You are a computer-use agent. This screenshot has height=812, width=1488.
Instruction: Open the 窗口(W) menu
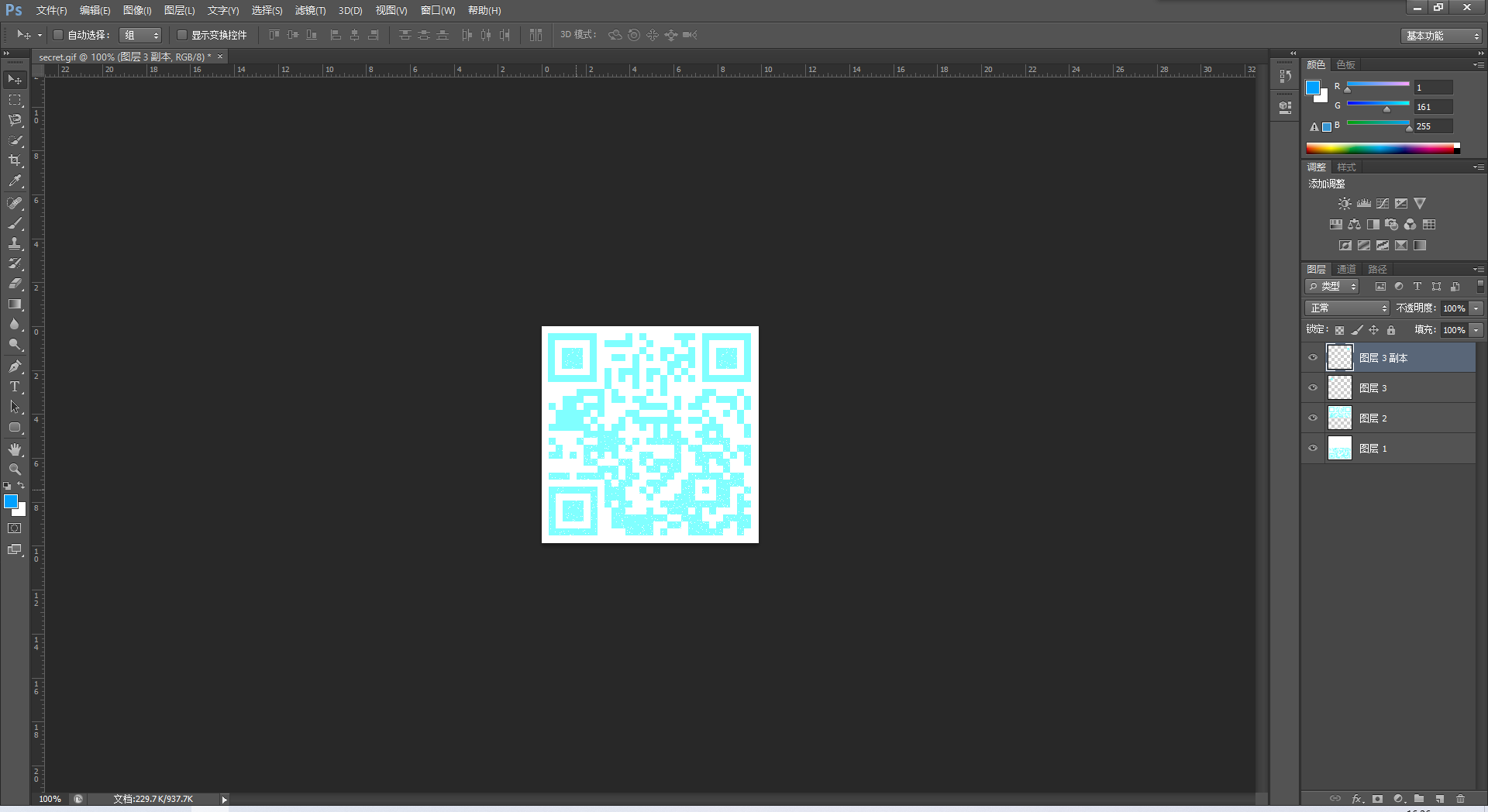pyautogui.click(x=438, y=11)
